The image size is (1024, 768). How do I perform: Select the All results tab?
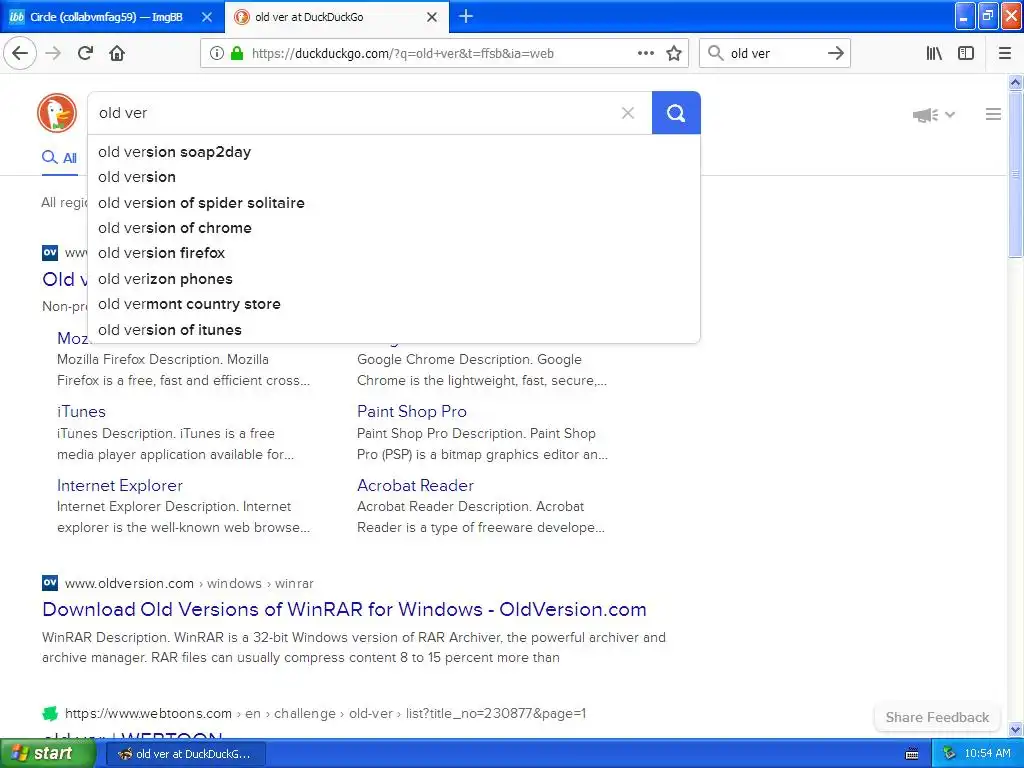click(59, 158)
